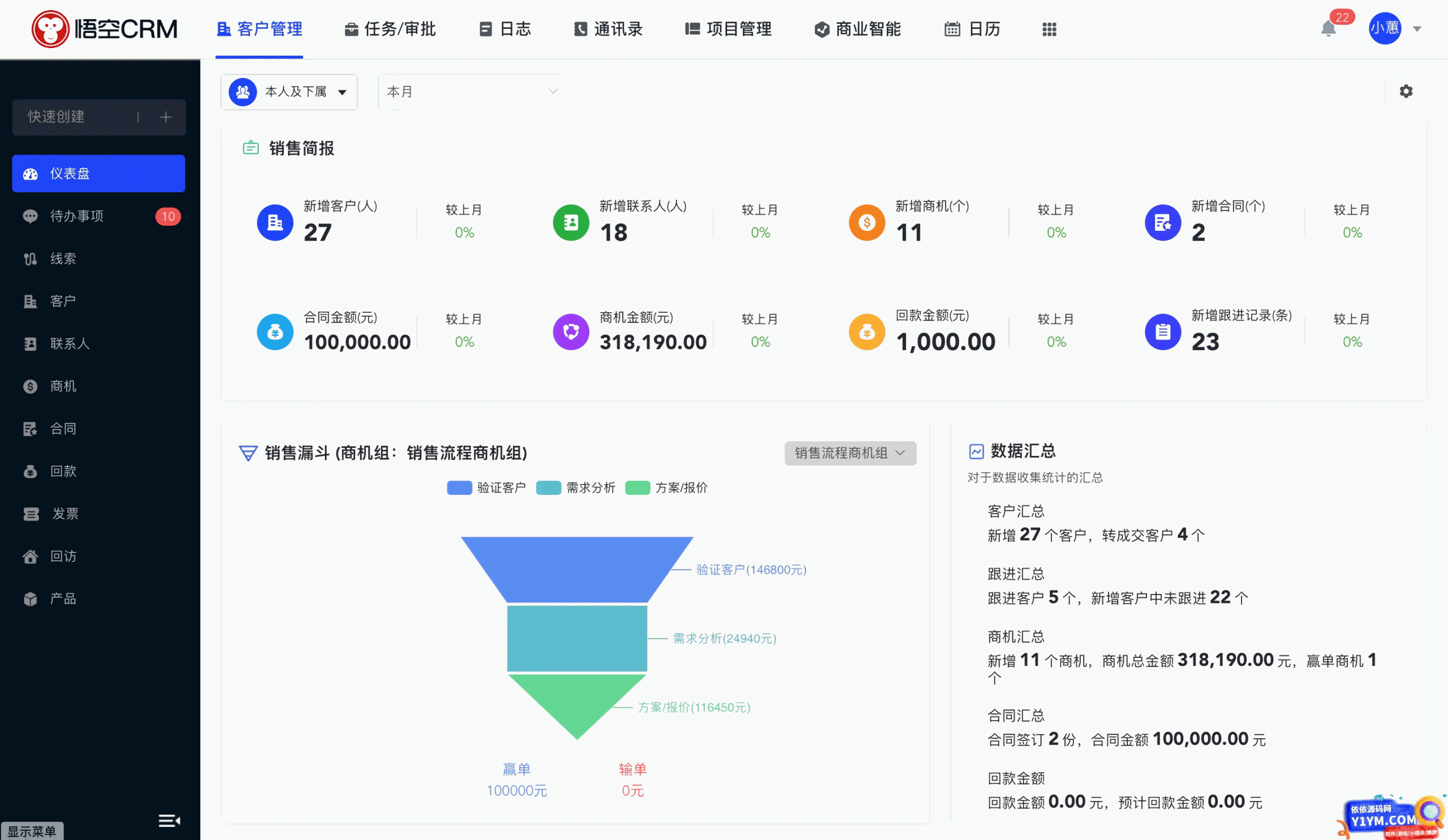This screenshot has width=1448, height=840.
Task: Open the 本月 time range dropdown
Action: [472, 92]
